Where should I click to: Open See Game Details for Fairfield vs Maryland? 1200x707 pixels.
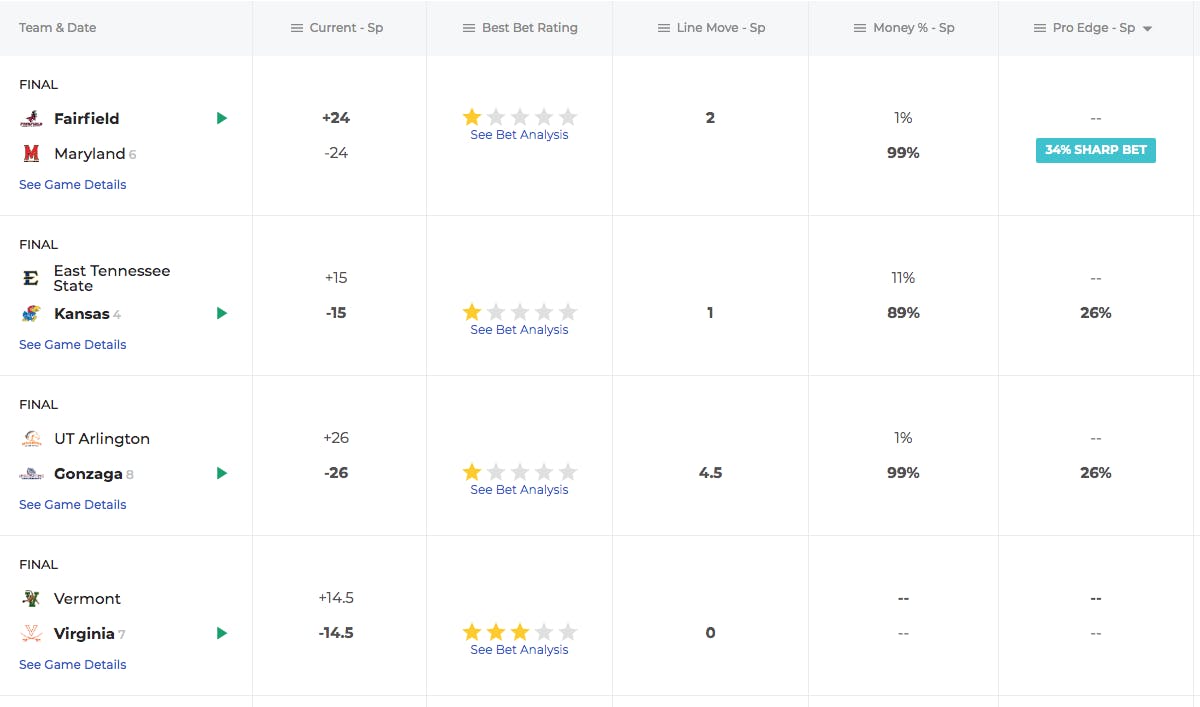pyautogui.click(x=73, y=185)
